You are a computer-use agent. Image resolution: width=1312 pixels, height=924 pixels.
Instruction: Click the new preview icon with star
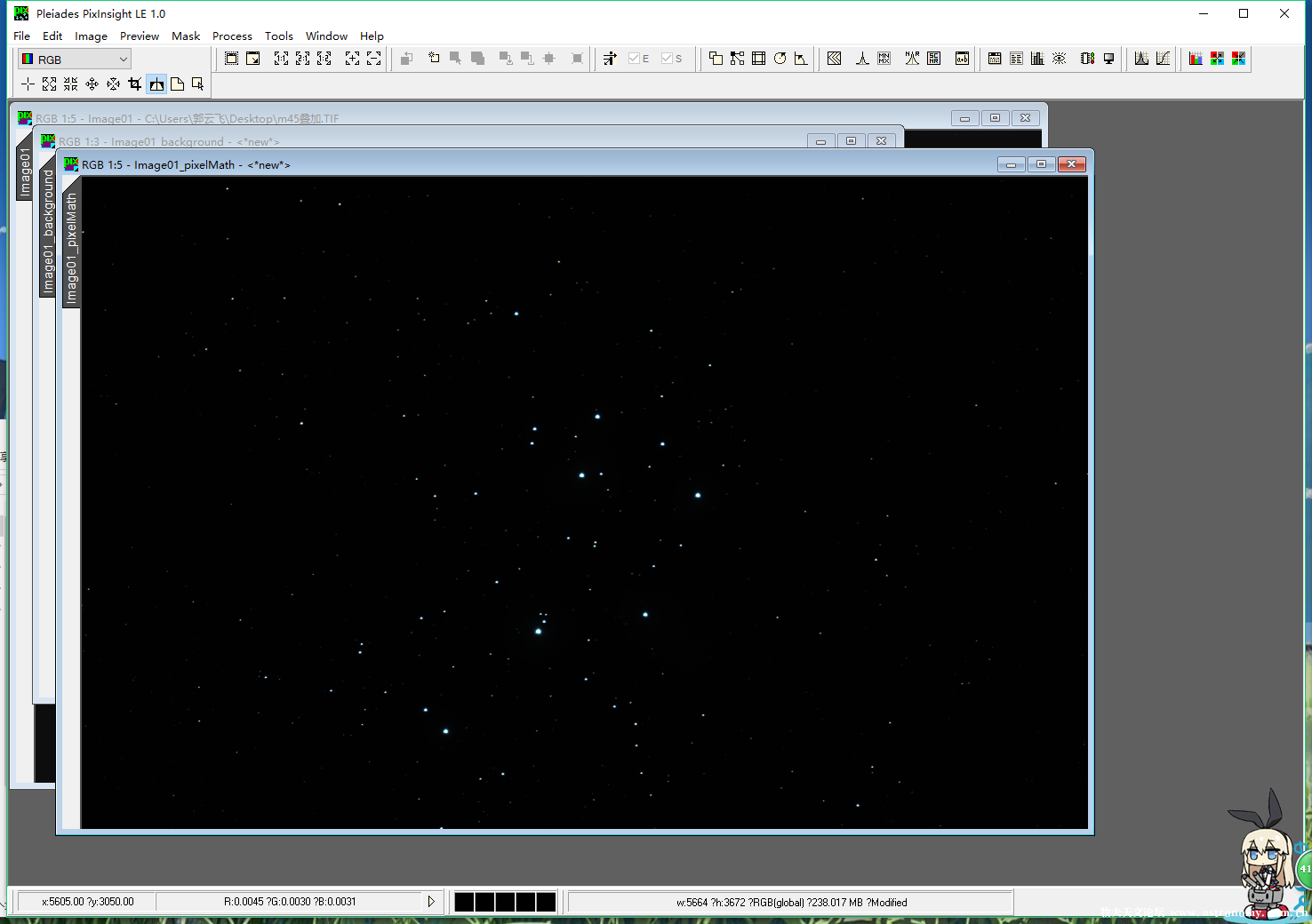tap(435, 59)
